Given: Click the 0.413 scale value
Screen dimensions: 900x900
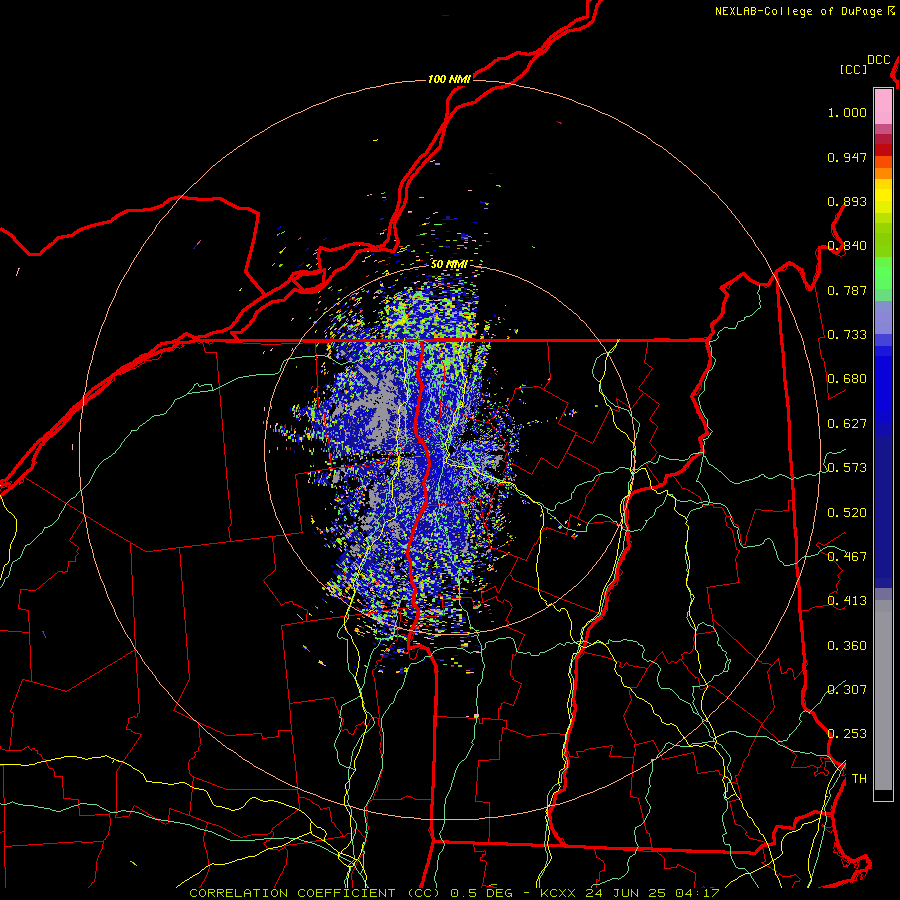Looking at the screenshot, I should 847,601.
